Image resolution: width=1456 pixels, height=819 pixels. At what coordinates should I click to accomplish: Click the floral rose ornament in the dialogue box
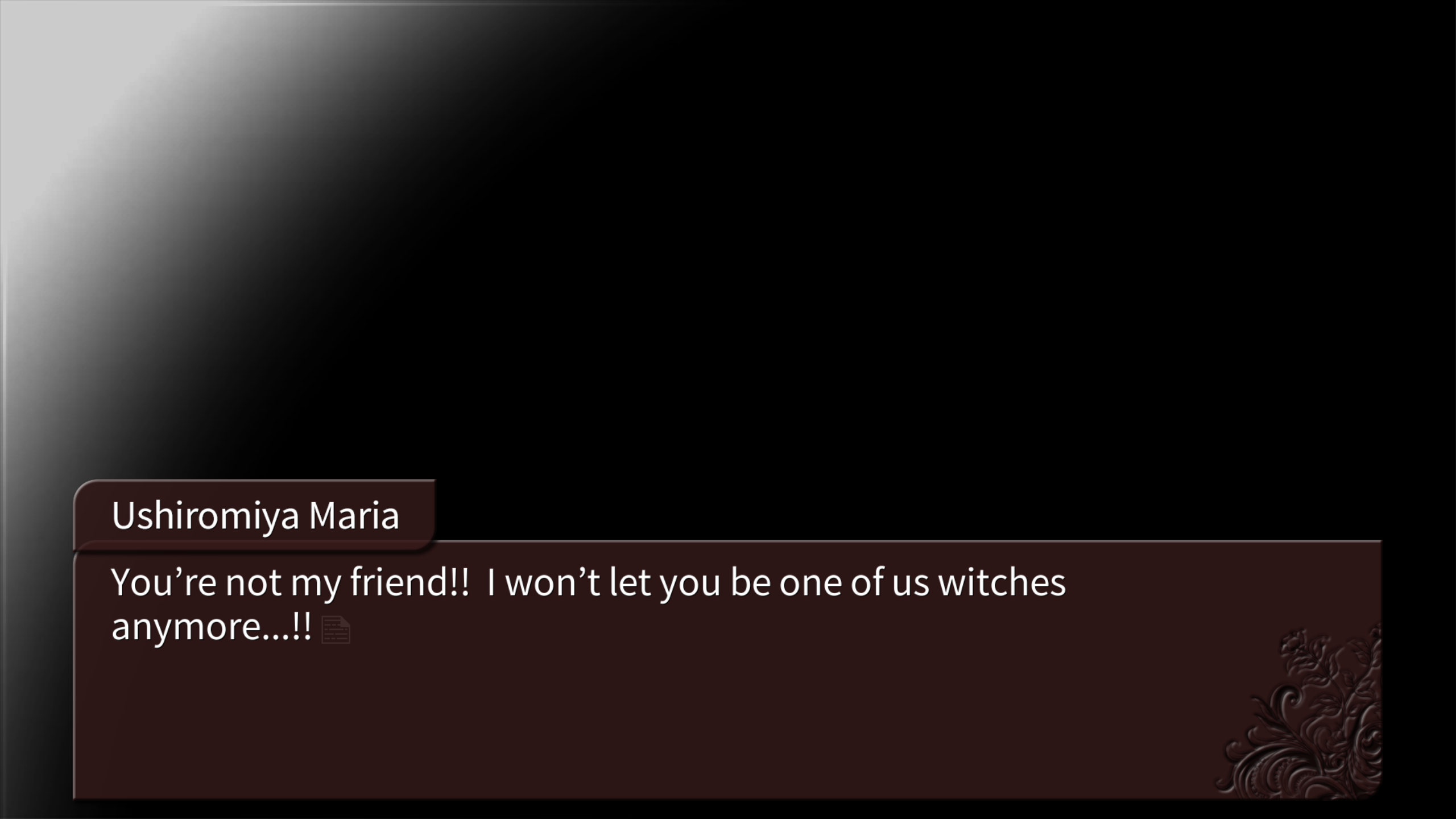(x=1302, y=711)
